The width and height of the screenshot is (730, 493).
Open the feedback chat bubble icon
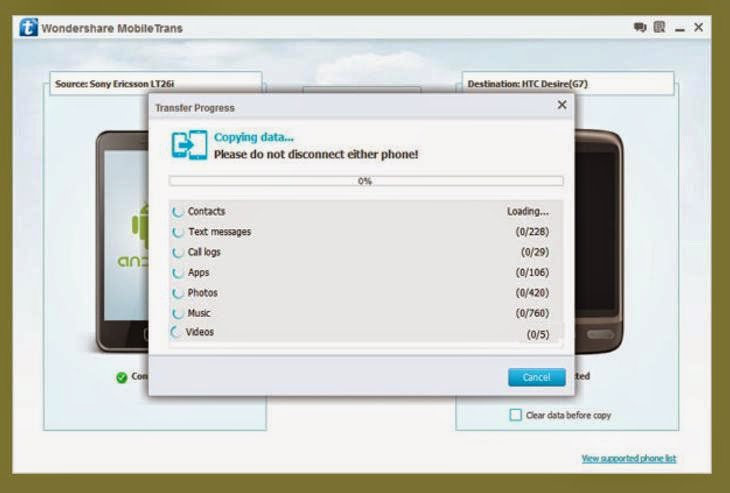pos(640,27)
